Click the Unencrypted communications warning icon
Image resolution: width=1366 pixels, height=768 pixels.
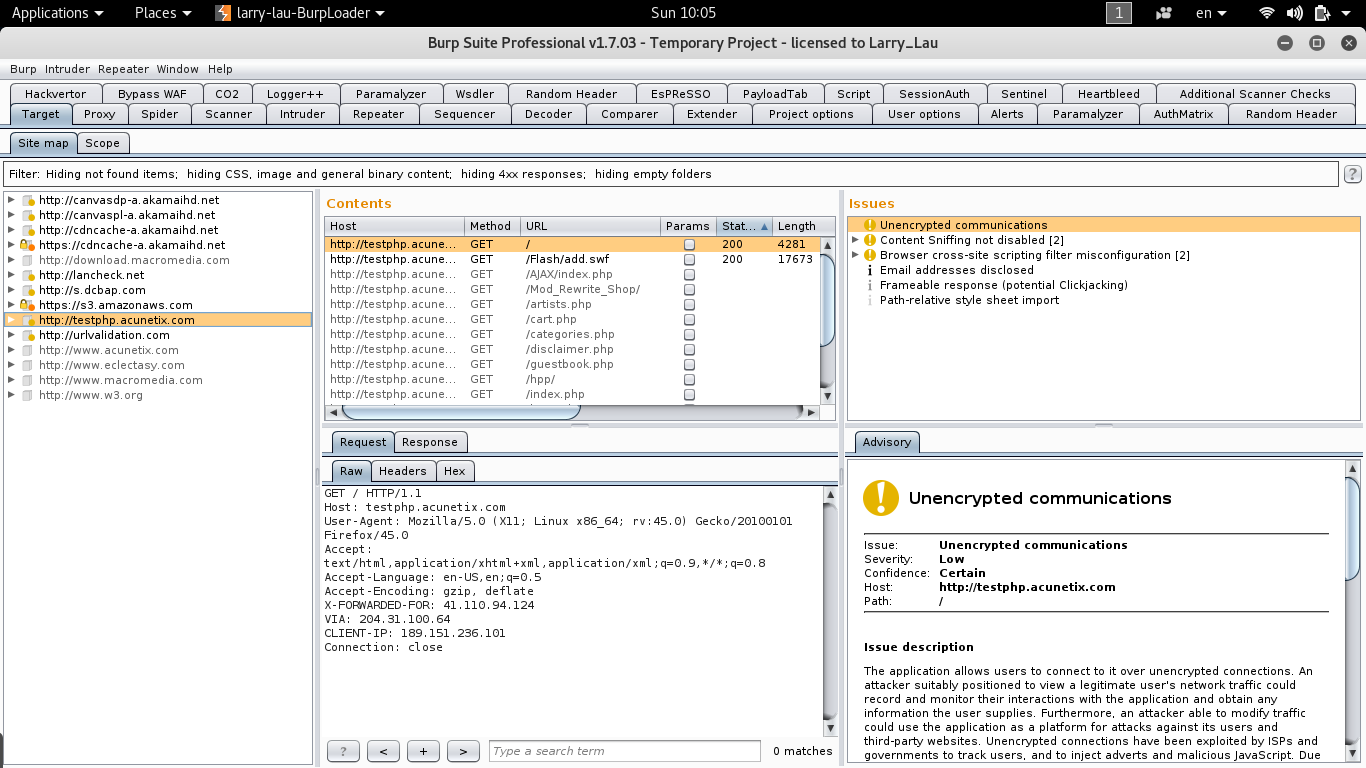pyautogui.click(x=869, y=225)
